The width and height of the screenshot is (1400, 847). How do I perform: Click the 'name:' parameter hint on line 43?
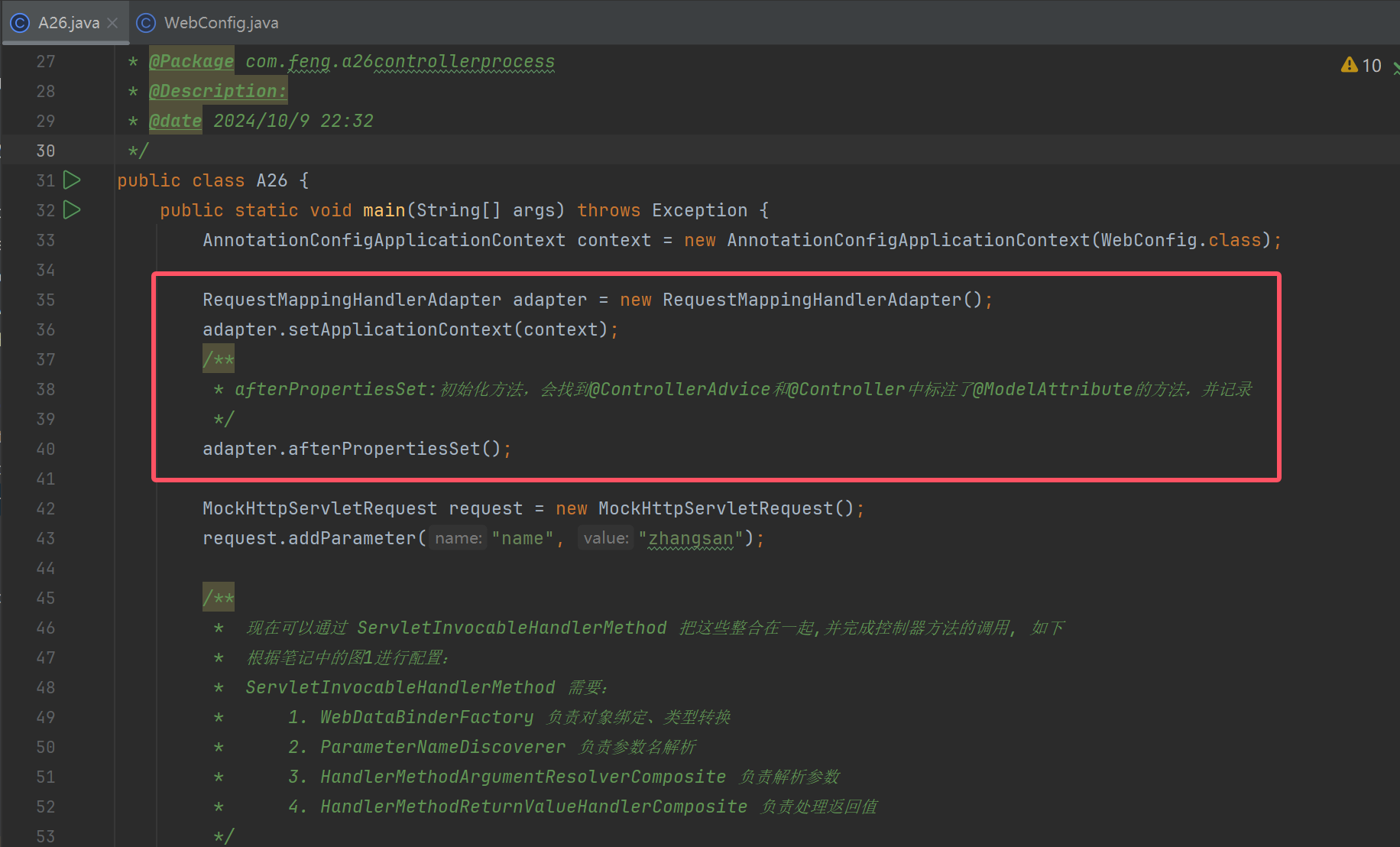pos(458,538)
